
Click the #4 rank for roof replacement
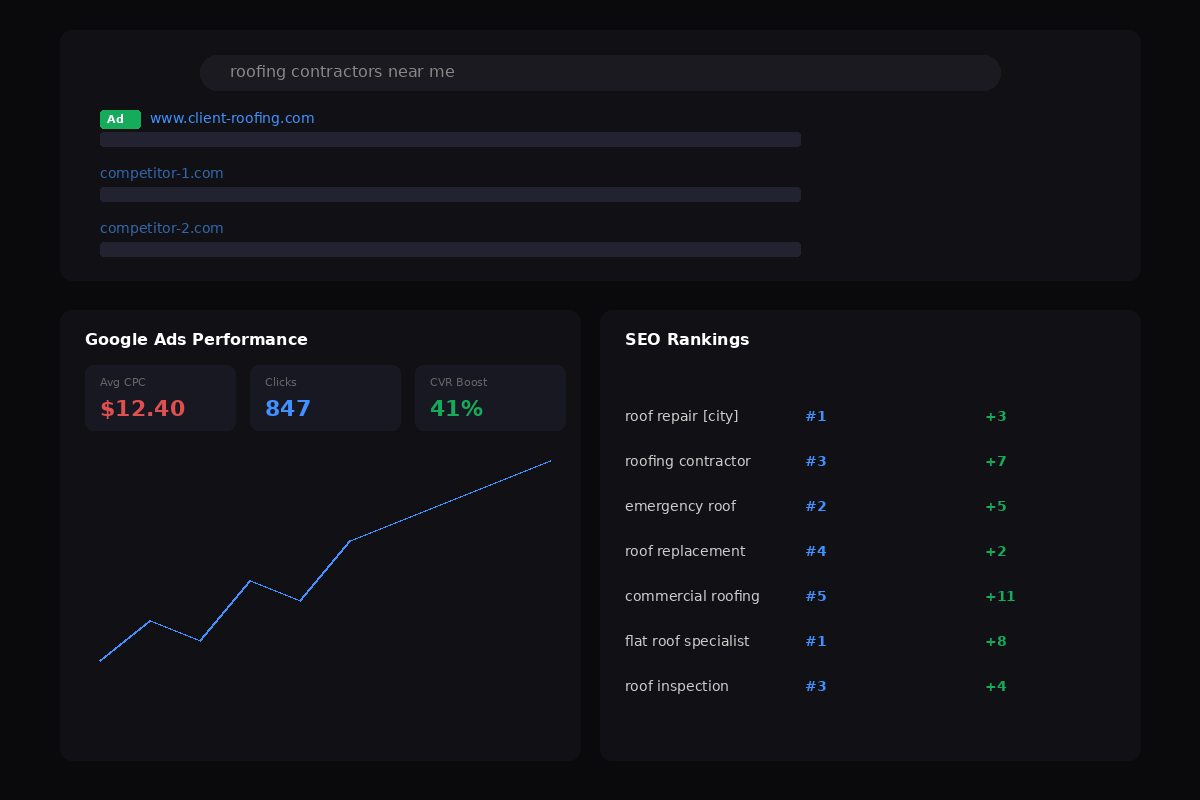(x=816, y=551)
